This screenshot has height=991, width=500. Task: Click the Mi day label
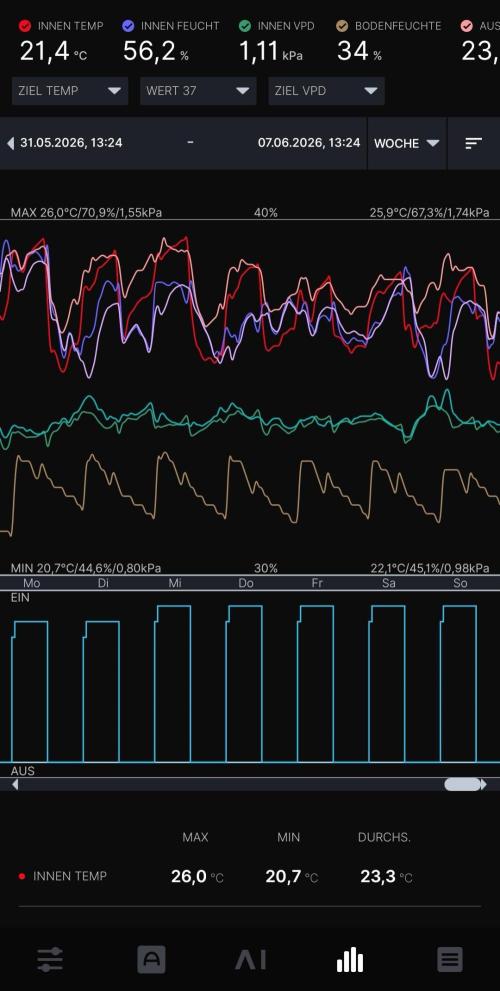tap(175, 583)
